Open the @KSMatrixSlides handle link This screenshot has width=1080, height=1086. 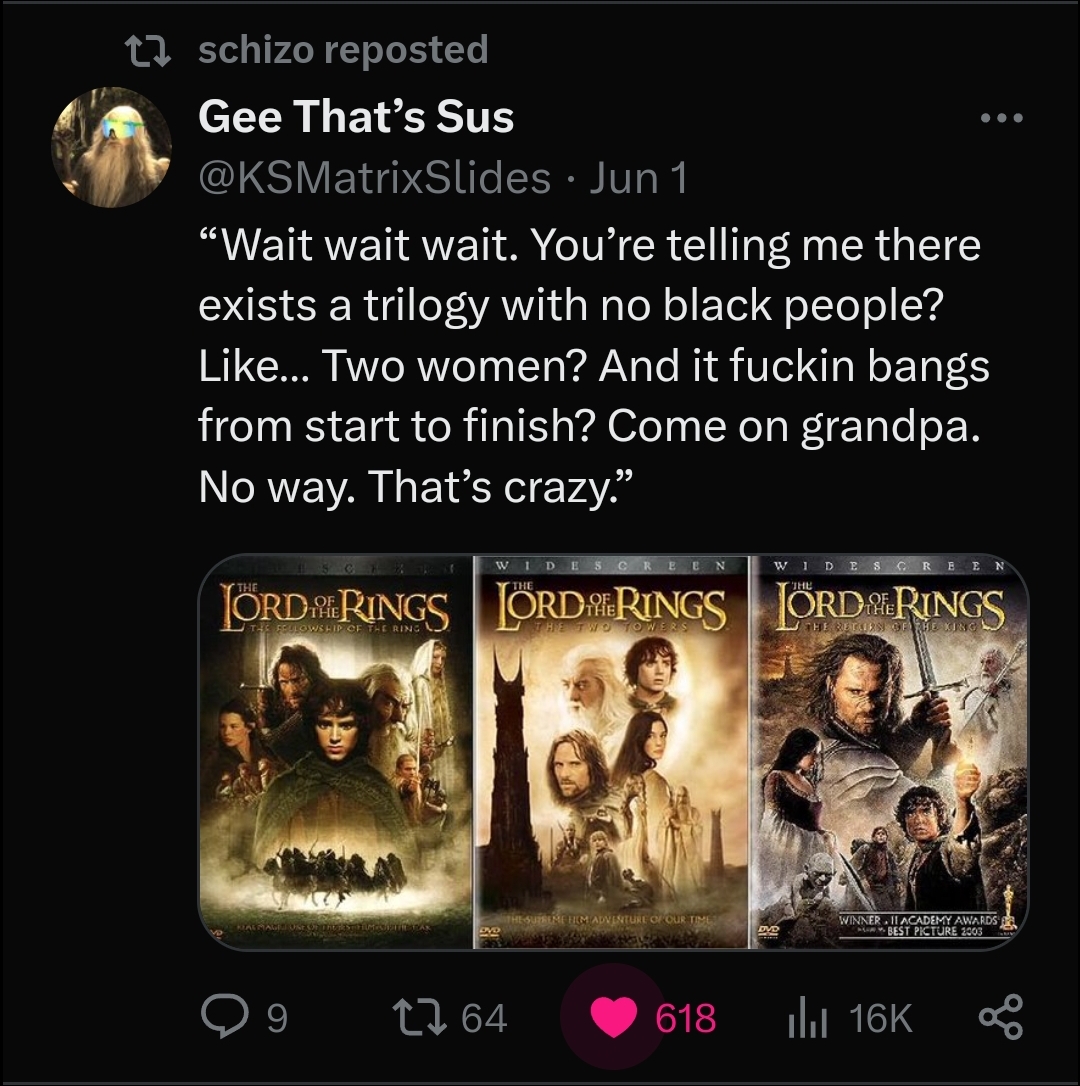[x=375, y=178]
